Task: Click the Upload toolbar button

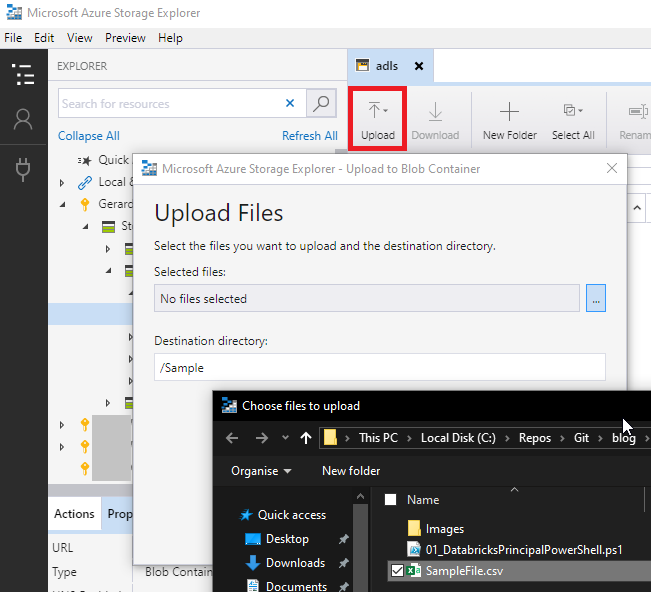Action: [377, 119]
